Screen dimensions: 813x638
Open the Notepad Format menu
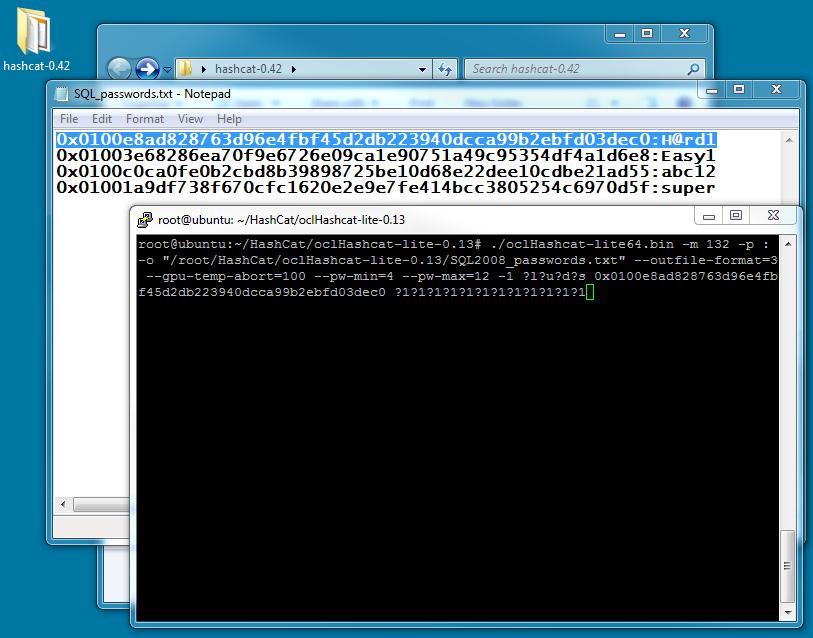tap(145, 119)
